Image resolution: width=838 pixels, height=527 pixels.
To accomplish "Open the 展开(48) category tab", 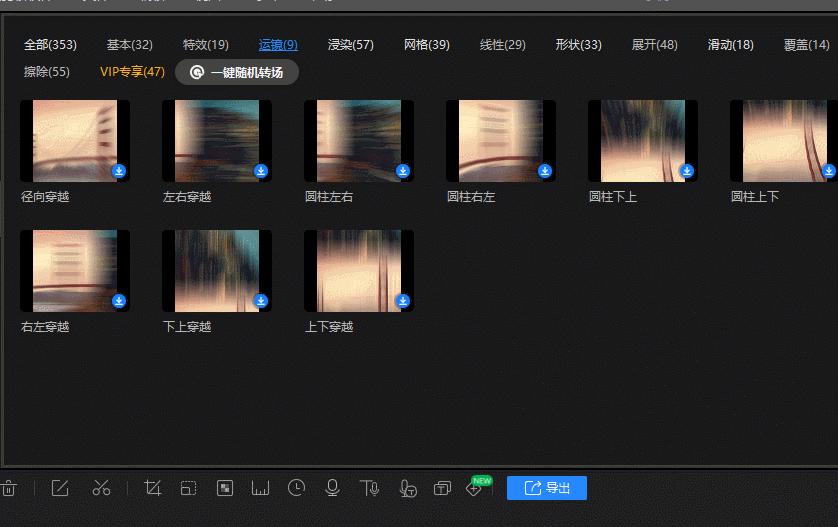I will pos(655,44).
